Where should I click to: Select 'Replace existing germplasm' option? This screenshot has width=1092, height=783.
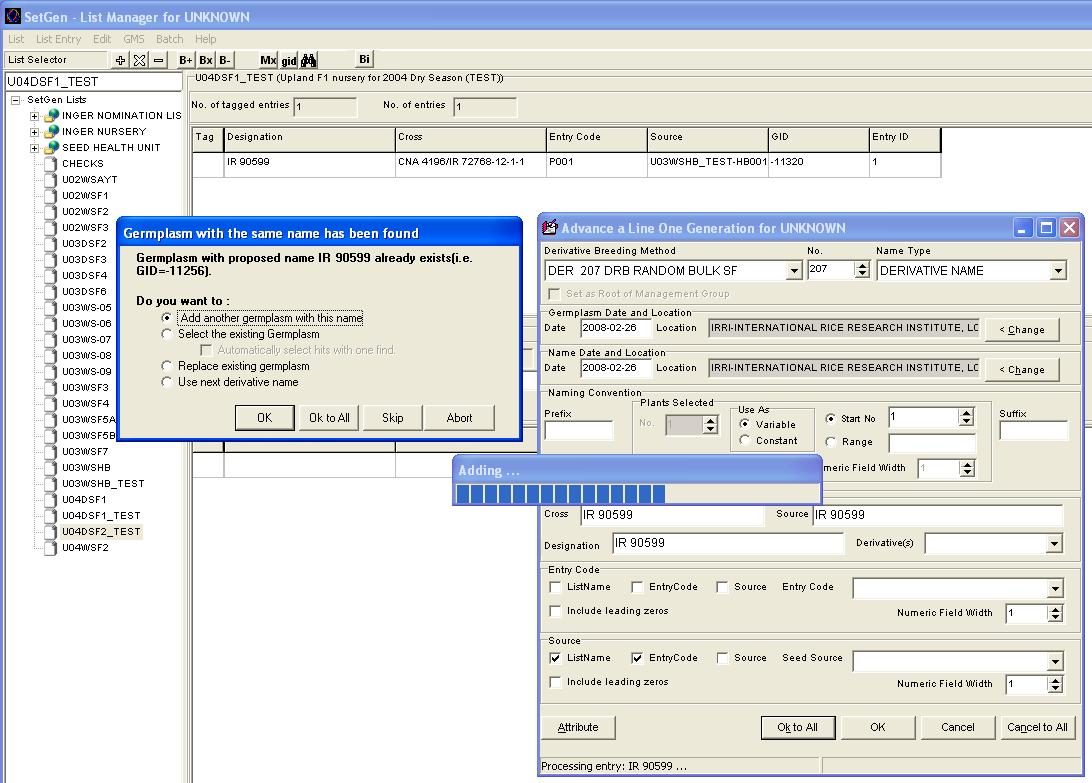[166, 366]
